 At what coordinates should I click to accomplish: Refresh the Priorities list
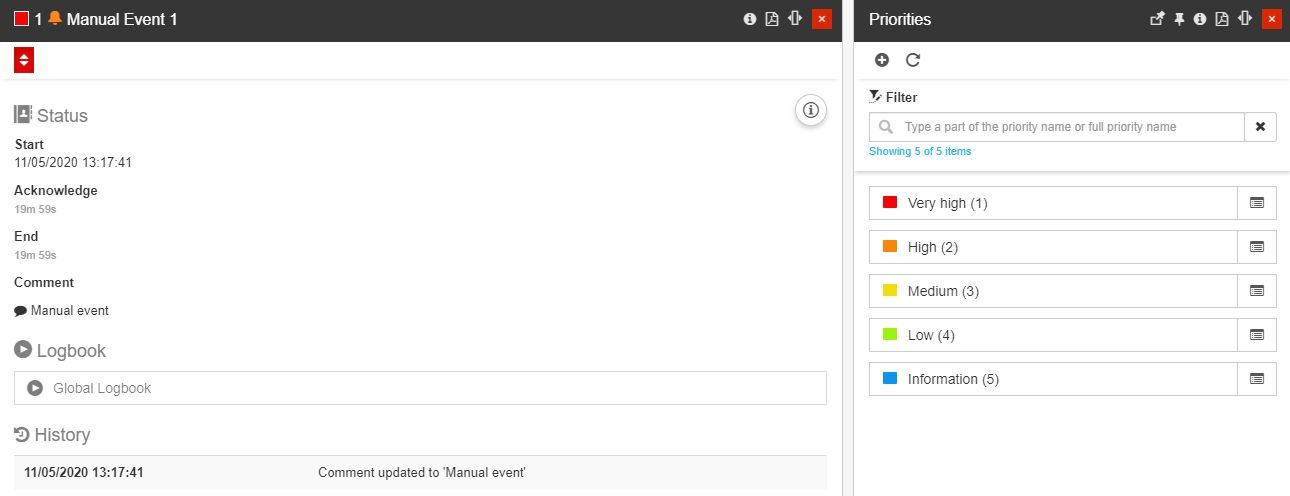tap(913, 60)
